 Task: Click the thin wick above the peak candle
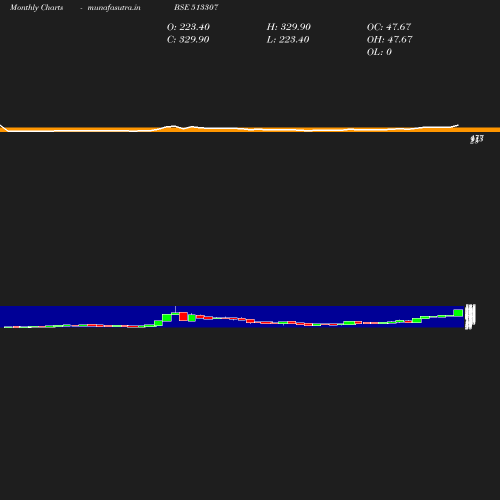tap(175, 309)
